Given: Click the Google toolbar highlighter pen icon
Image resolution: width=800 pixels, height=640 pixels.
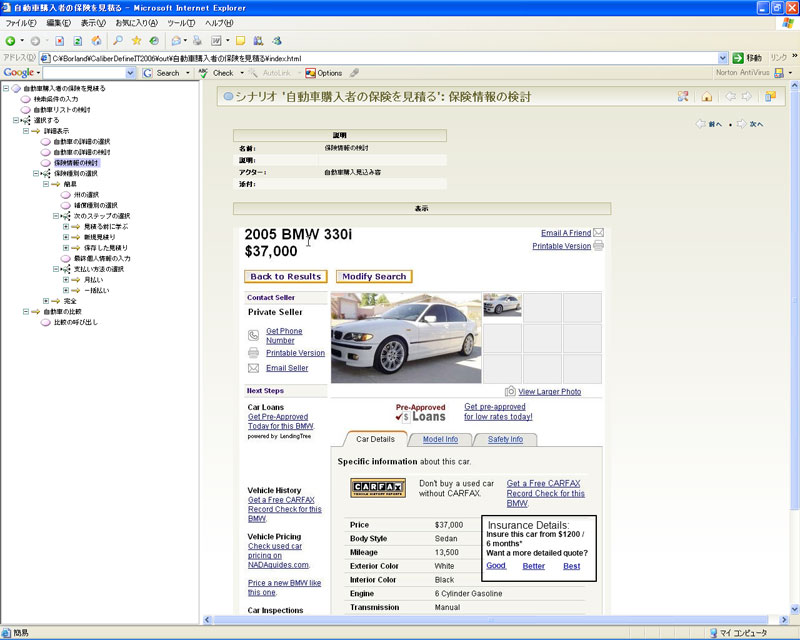Looking at the screenshot, I should (x=354, y=73).
